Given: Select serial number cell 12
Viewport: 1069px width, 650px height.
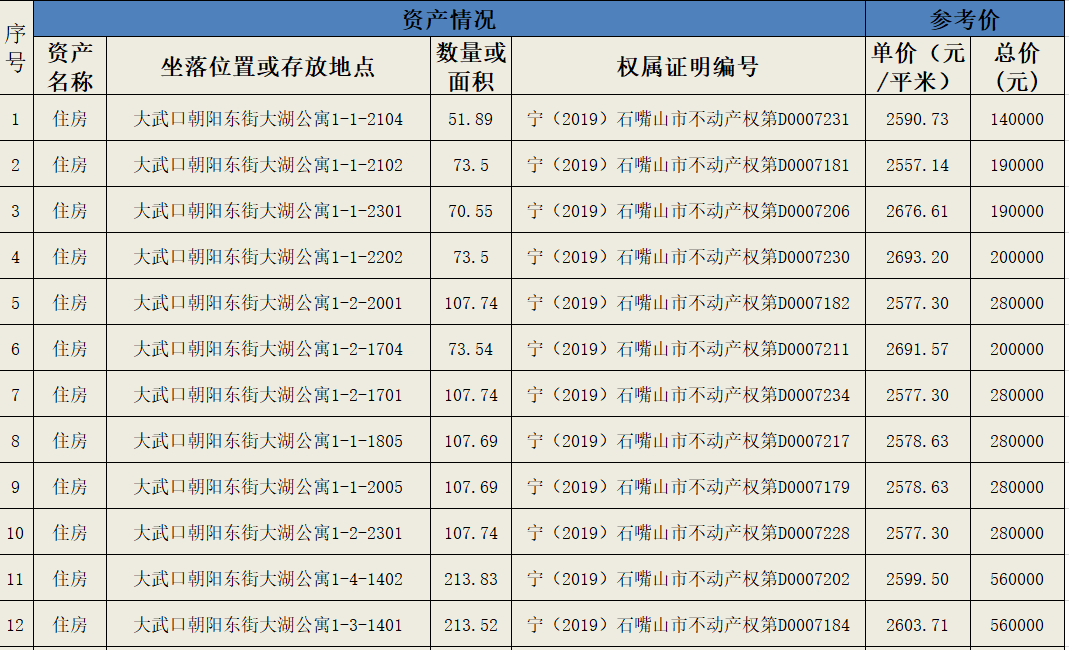Looking at the screenshot, I should coord(16,625).
